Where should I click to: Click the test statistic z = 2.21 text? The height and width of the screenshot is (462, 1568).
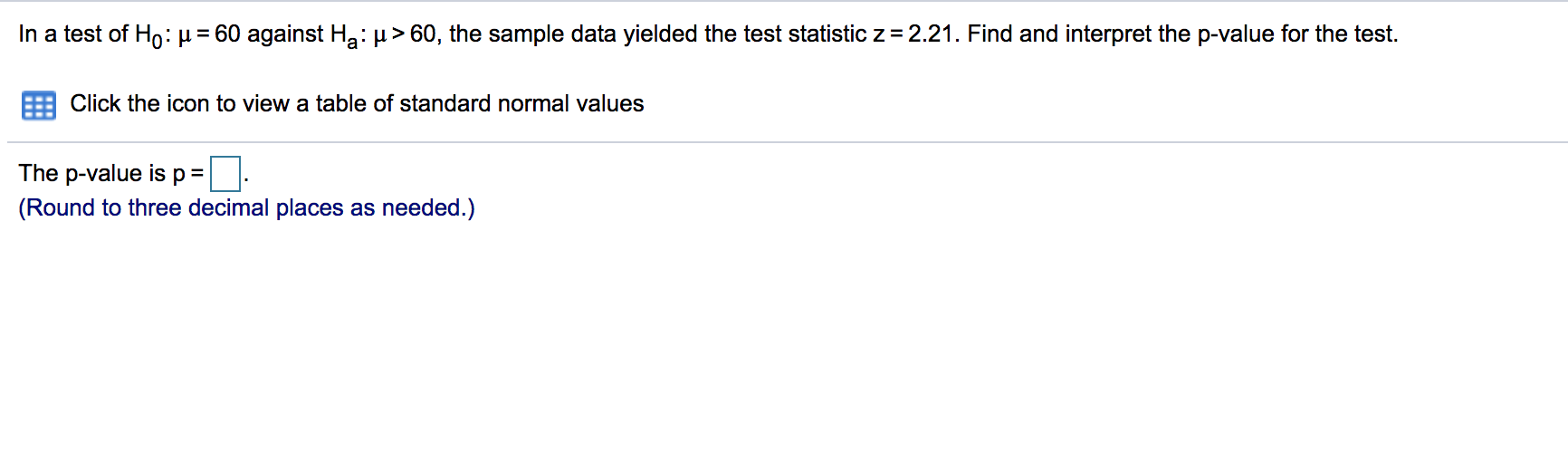[x=913, y=34]
